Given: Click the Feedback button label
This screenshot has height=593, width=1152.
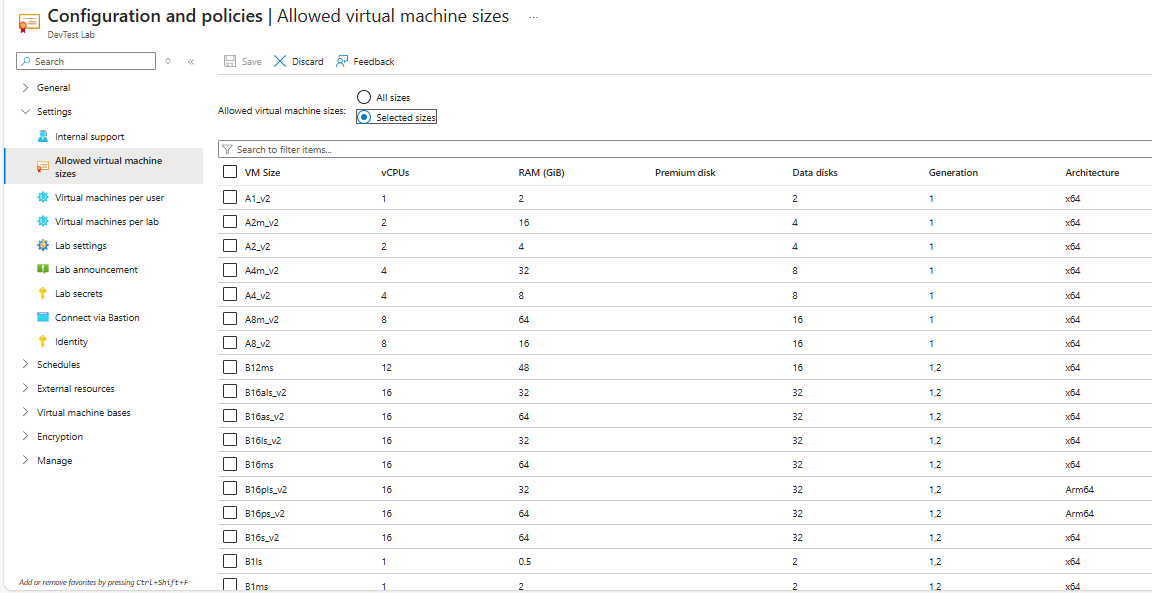Looking at the screenshot, I should click(374, 62).
